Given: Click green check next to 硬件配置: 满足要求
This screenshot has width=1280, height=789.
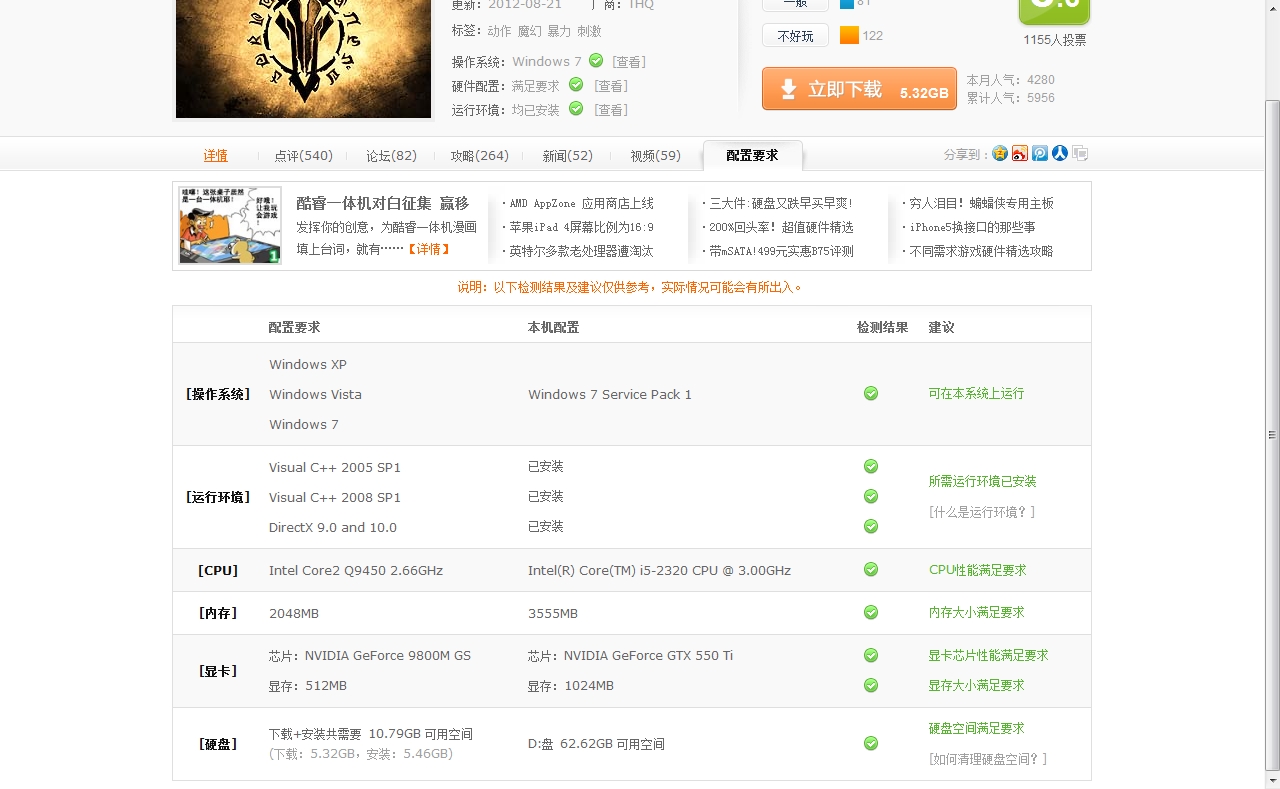Looking at the screenshot, I should (x=576, y=85).
